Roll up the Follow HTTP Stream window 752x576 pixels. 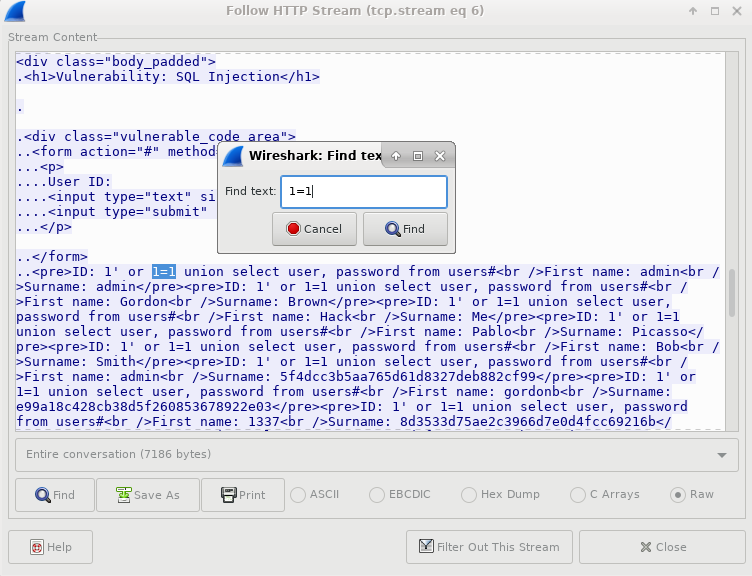tap(693, 11)
